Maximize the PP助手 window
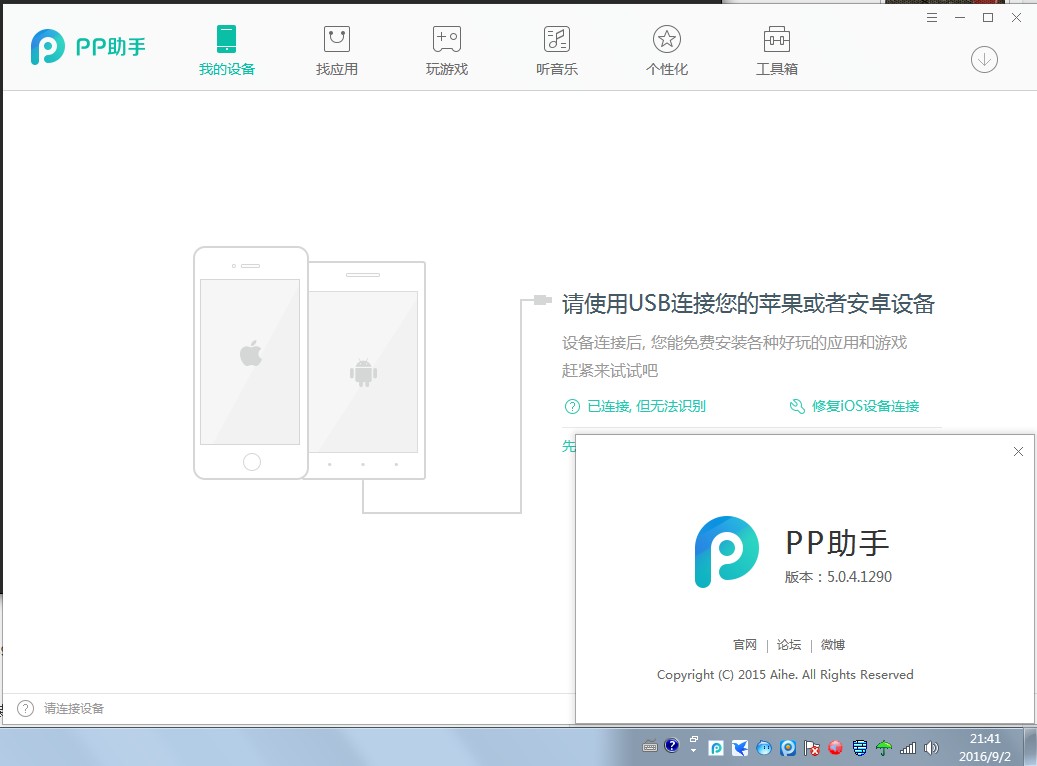1037x766 pixels. tap(988, 18)
